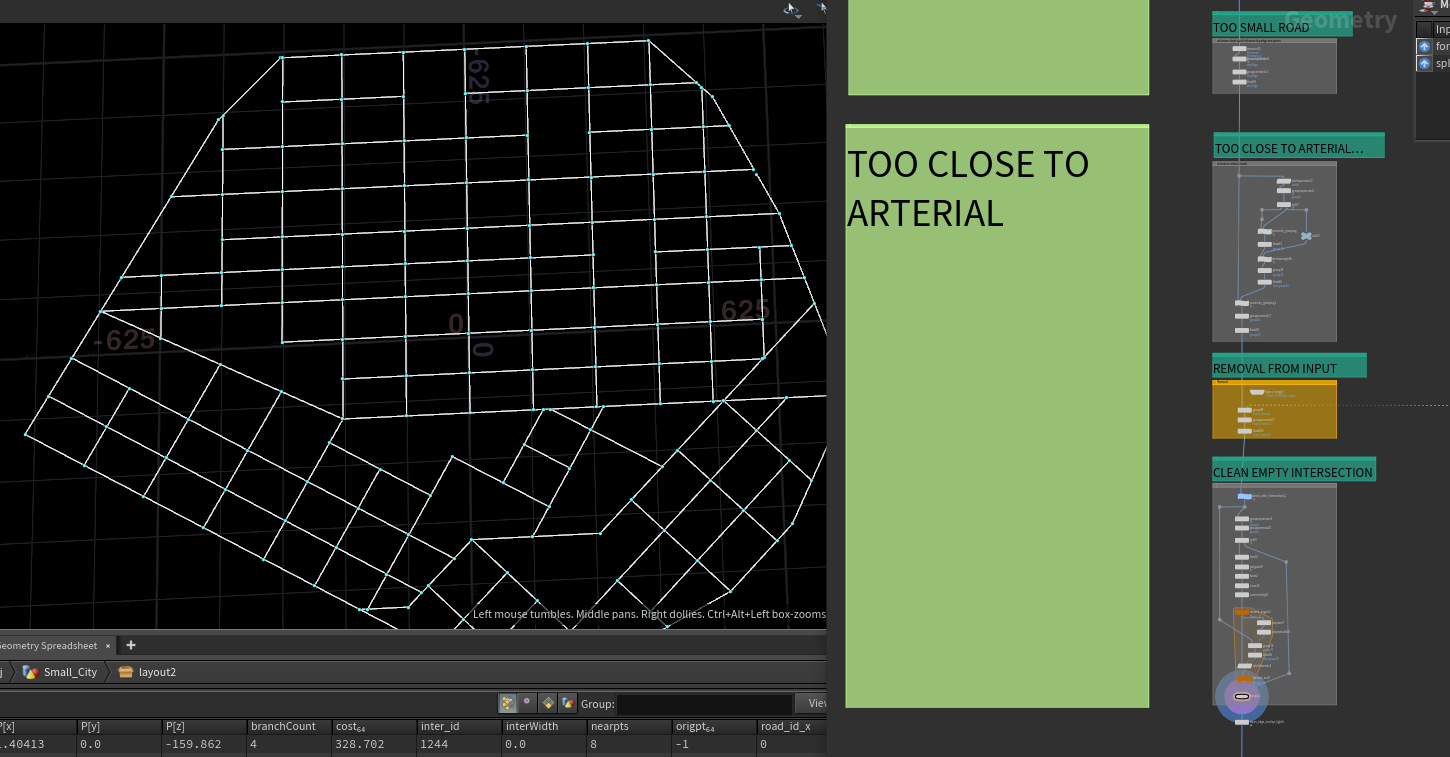Switch spreadsheet to Detail attribute view
This screenshot has width=1450, height=757.
pos(568,703)
